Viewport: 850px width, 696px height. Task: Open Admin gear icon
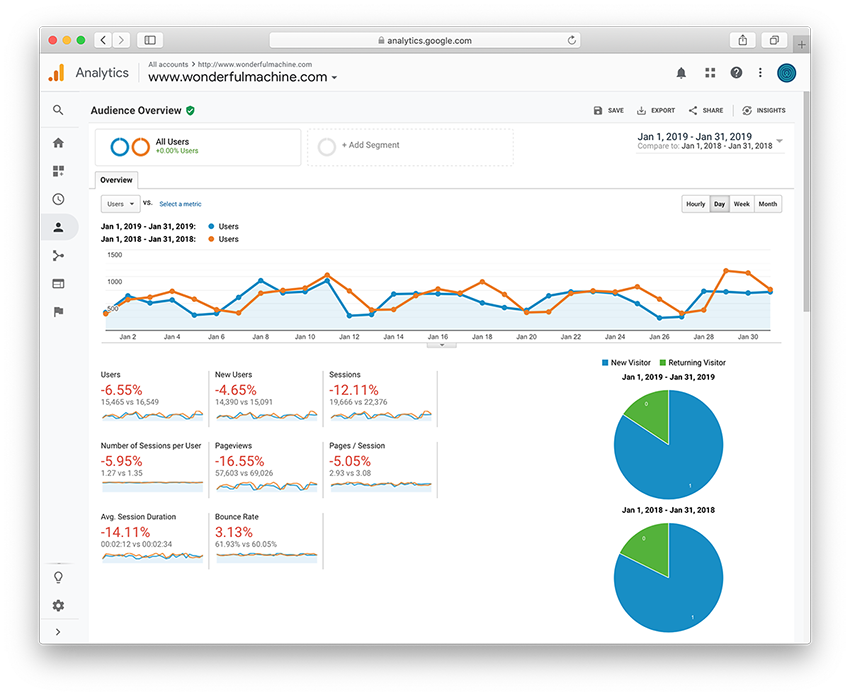[58, 605]
